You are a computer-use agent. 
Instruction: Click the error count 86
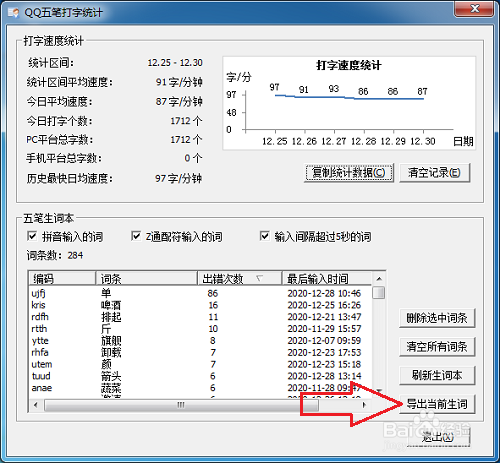pos(213,293)
